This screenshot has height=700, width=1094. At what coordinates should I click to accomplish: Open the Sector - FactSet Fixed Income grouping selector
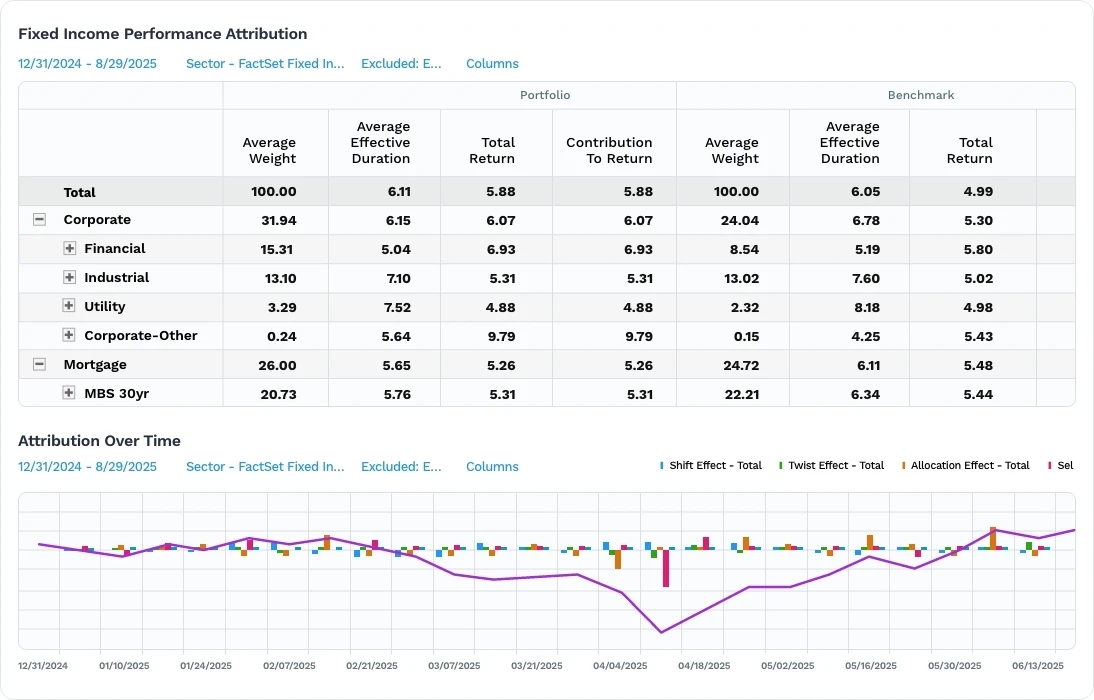pyautogui.click(x=264, y=63)
